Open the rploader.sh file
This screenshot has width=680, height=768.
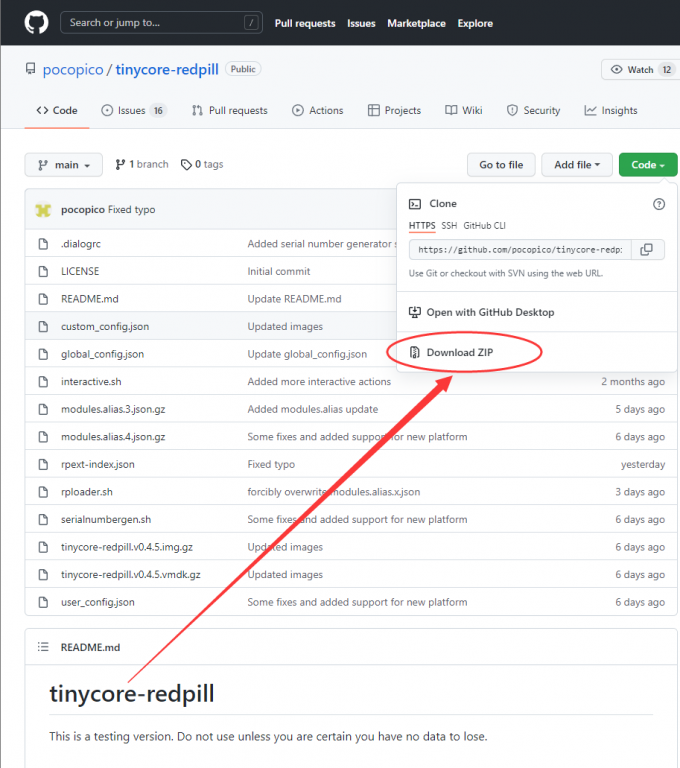point(87,492)
